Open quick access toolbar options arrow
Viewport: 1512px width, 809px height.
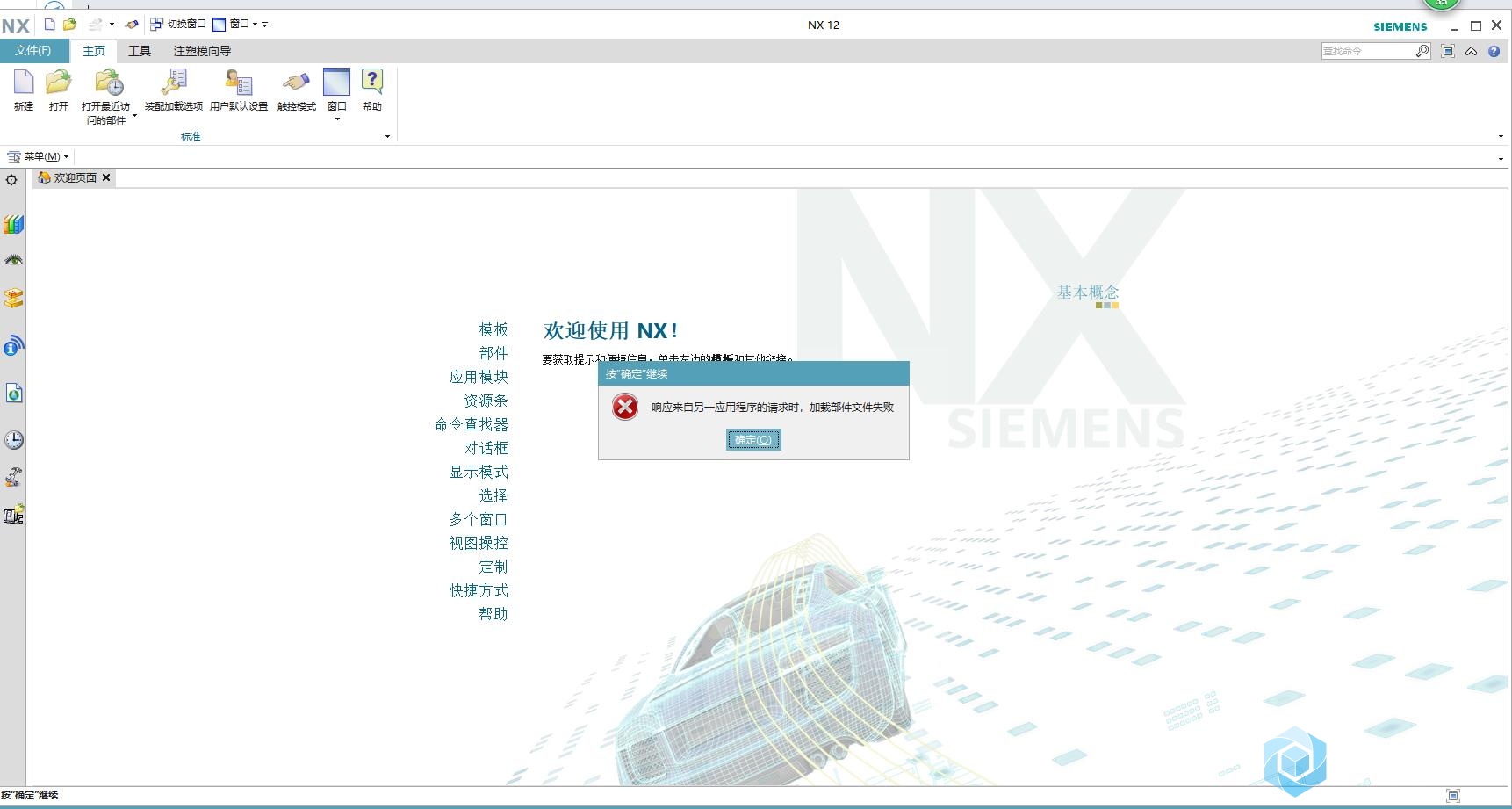click(x=265, y=25)
